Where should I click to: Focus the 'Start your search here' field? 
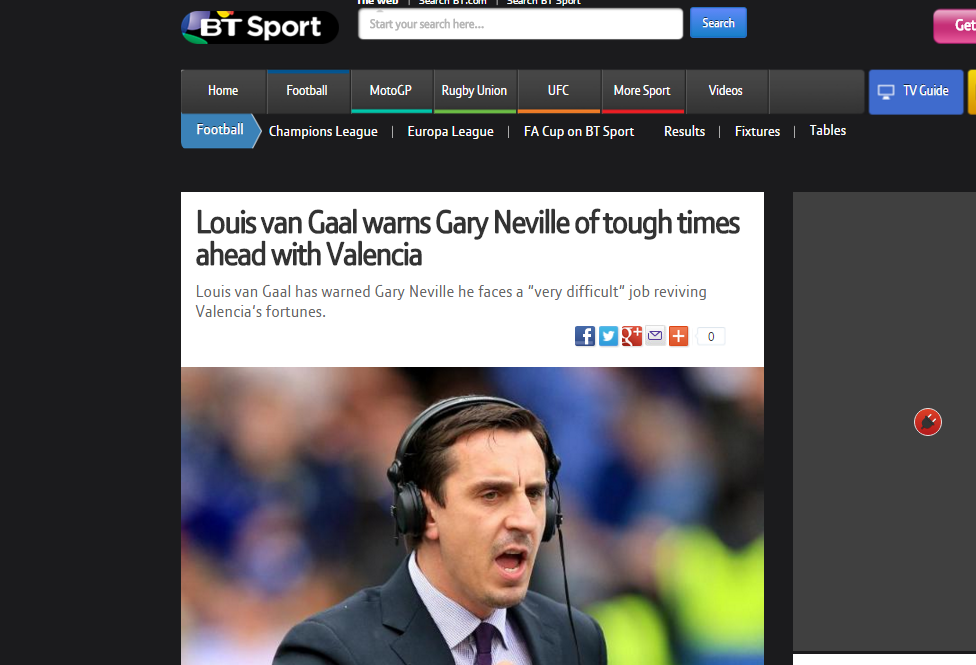pyautogui.click(x=520, y=24)
